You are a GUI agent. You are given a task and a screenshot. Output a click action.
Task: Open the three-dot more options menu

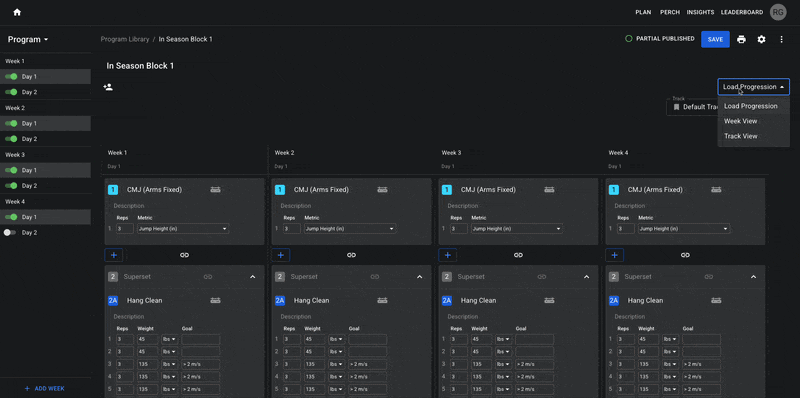pos(782,39)
